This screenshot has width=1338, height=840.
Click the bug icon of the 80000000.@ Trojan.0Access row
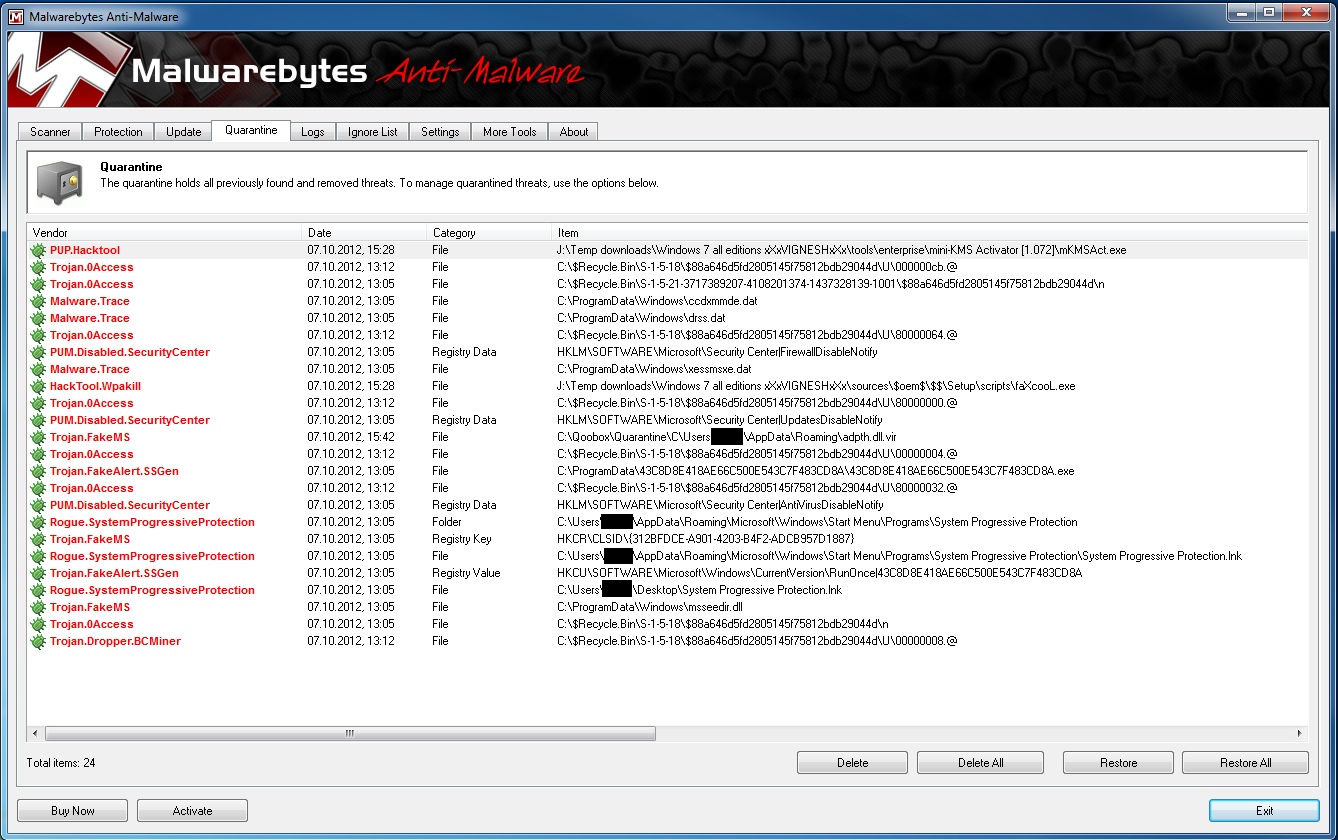[x=38, y=403]
